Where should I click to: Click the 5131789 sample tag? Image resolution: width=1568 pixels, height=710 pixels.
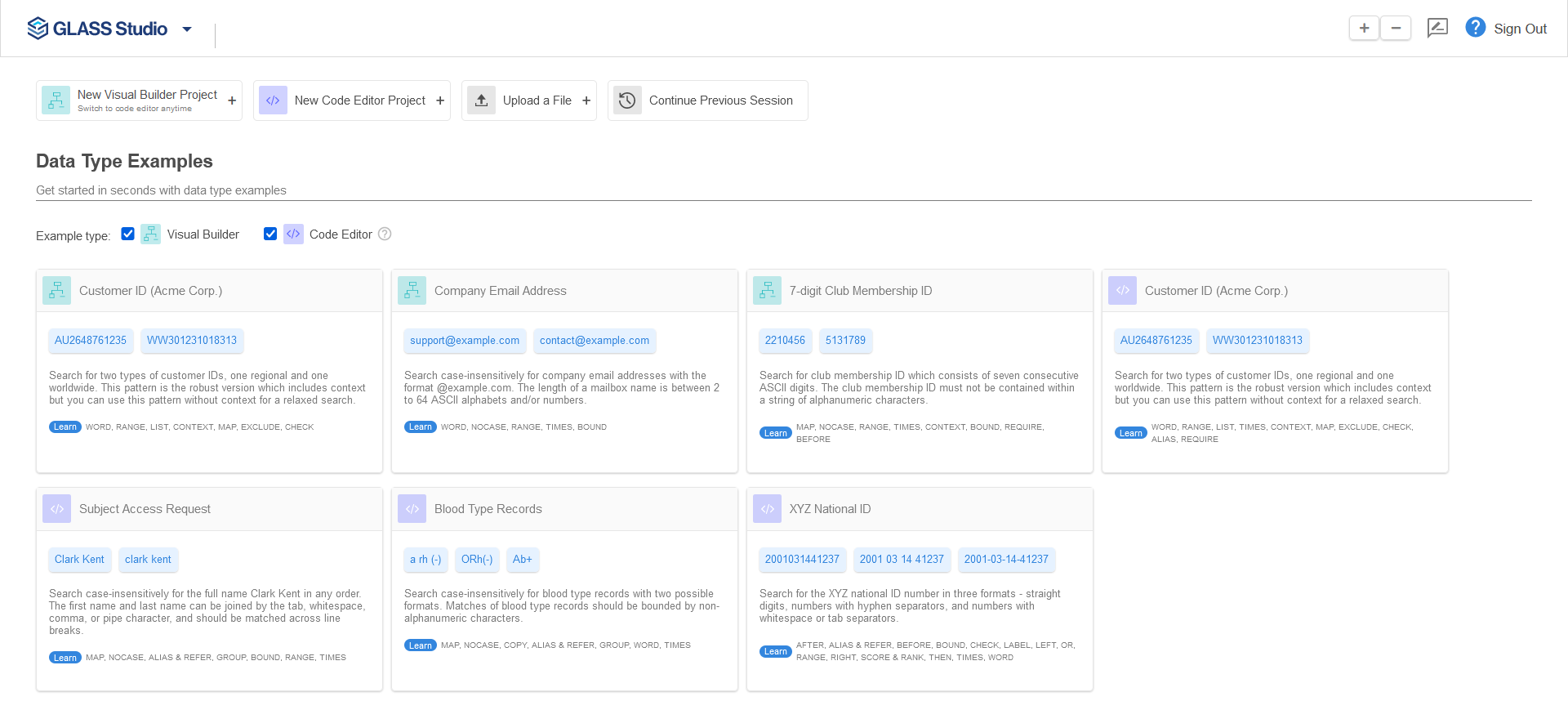click(x=845, y=341)
